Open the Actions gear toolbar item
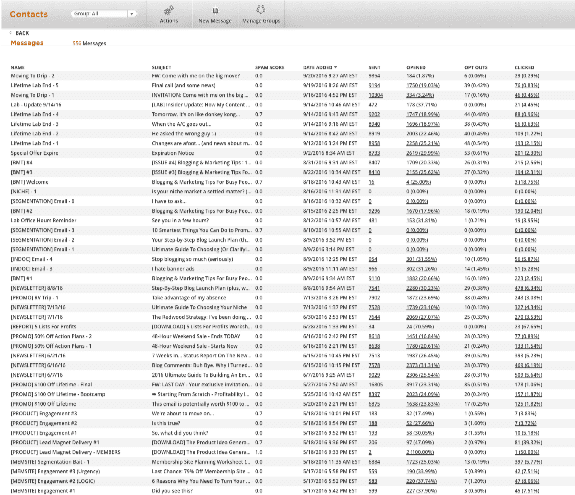Screen dimensions: 575x495 (x=169, y=14)
